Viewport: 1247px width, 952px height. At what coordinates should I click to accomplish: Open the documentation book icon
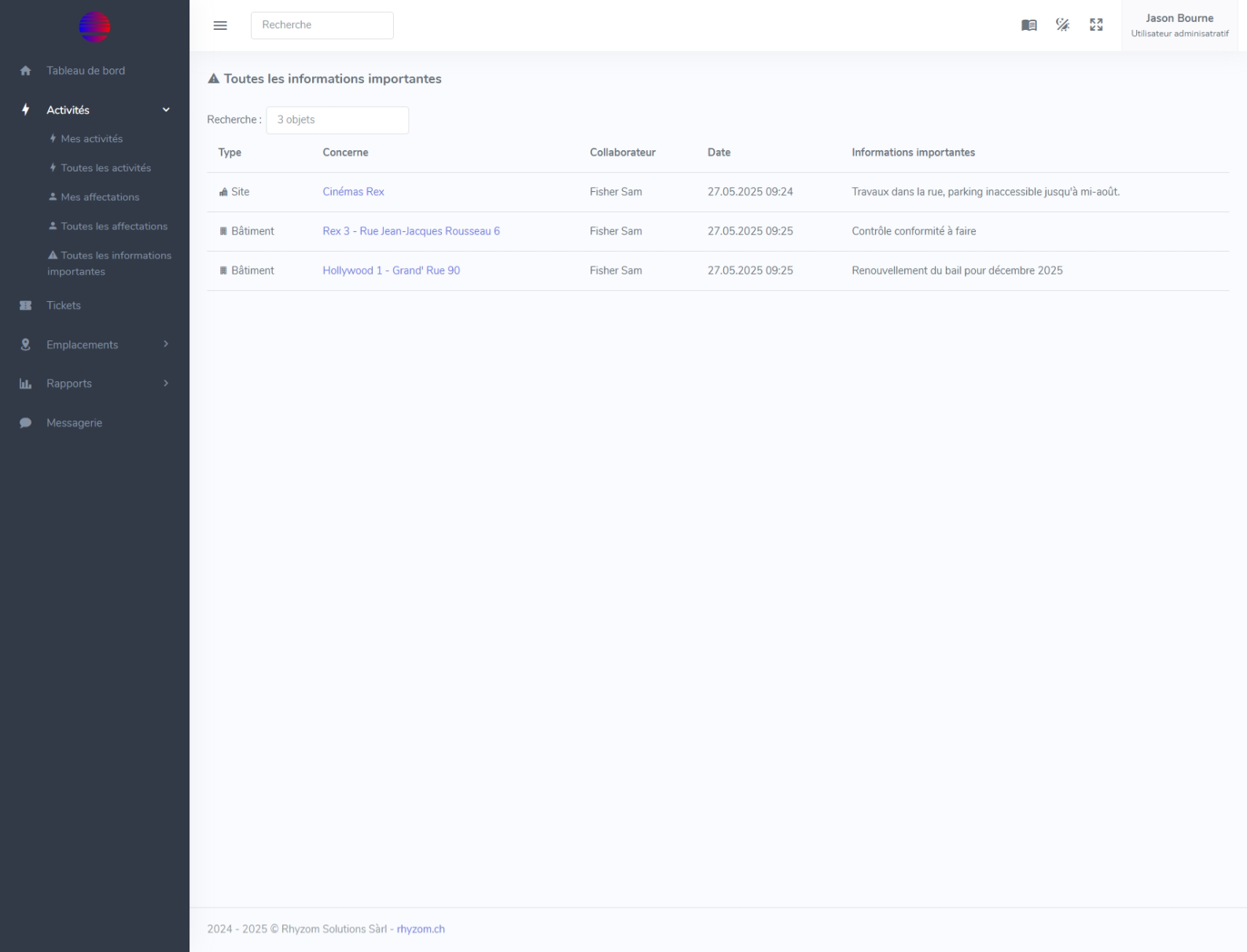pyautogui.click(x=1028, y=25)
